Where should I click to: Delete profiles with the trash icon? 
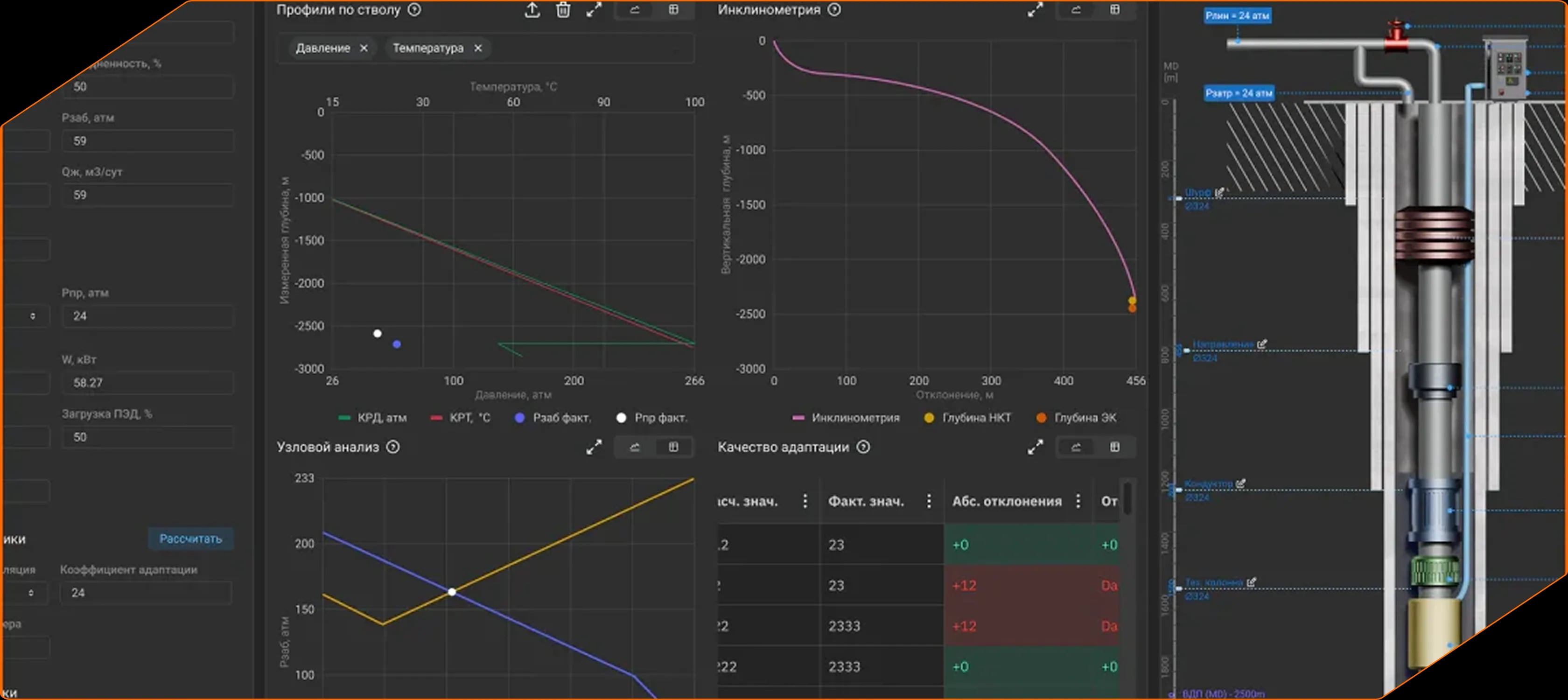tap(563, 10)
